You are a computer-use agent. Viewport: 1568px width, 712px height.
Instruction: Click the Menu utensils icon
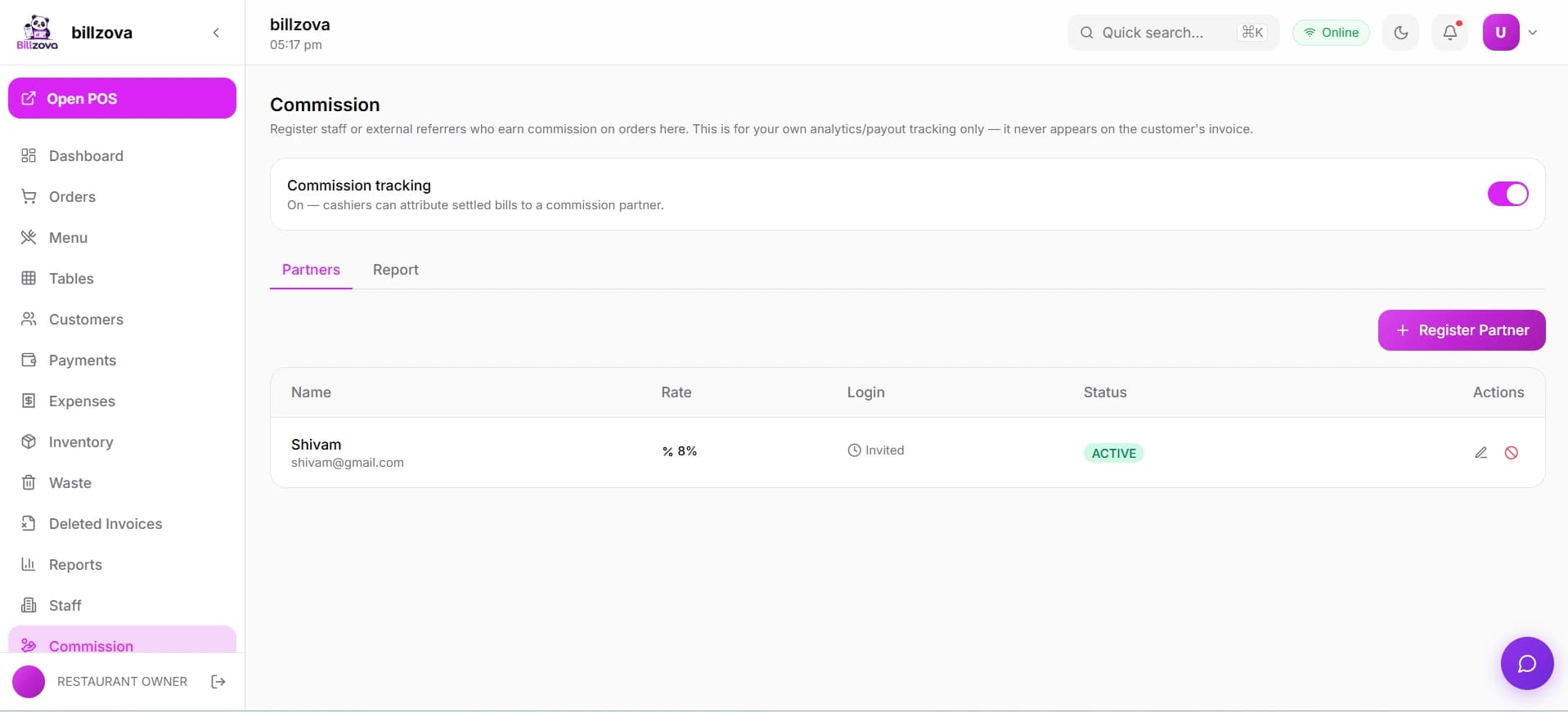click(29, 237)
